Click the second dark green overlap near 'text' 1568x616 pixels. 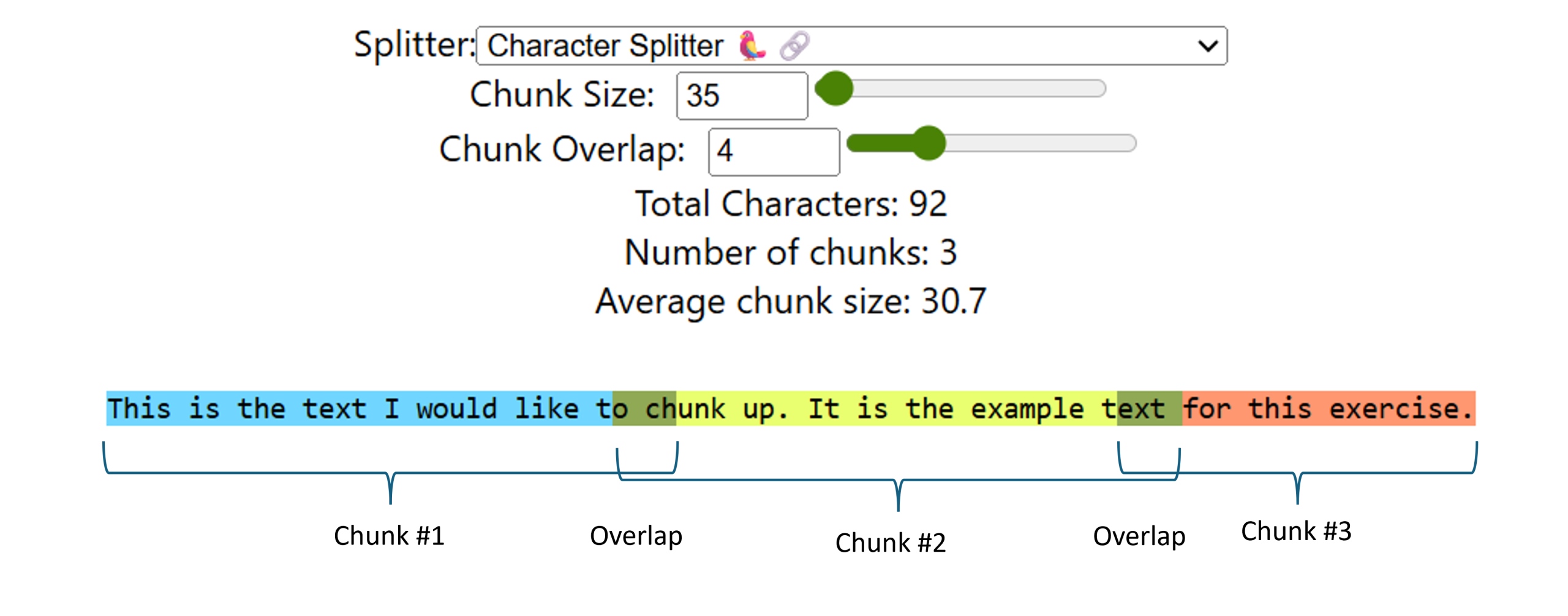[x=1149, y=408]
